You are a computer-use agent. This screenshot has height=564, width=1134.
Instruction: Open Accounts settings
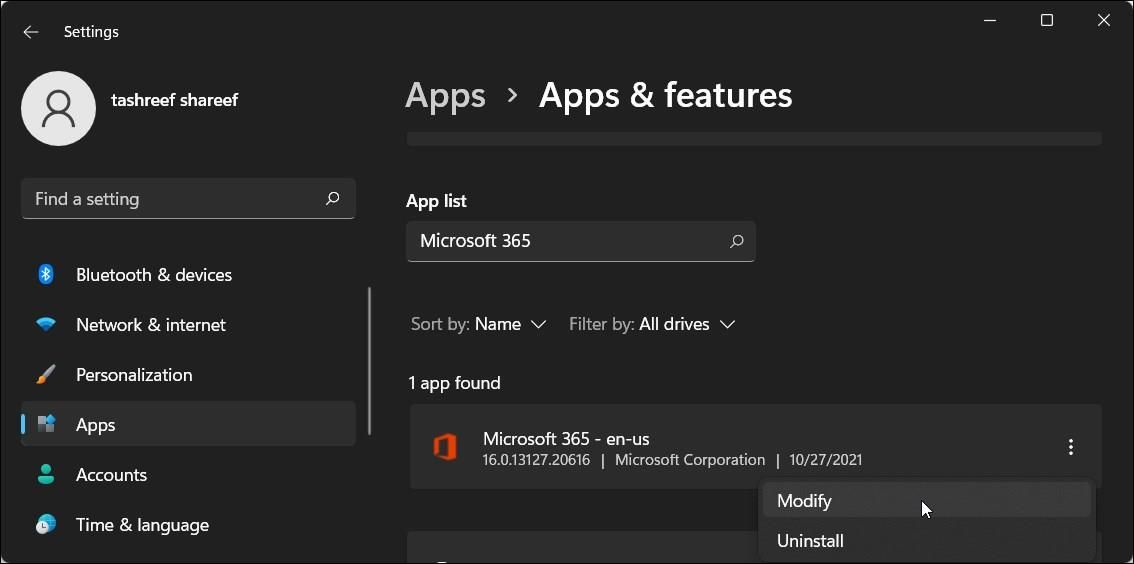coord(188,474)
